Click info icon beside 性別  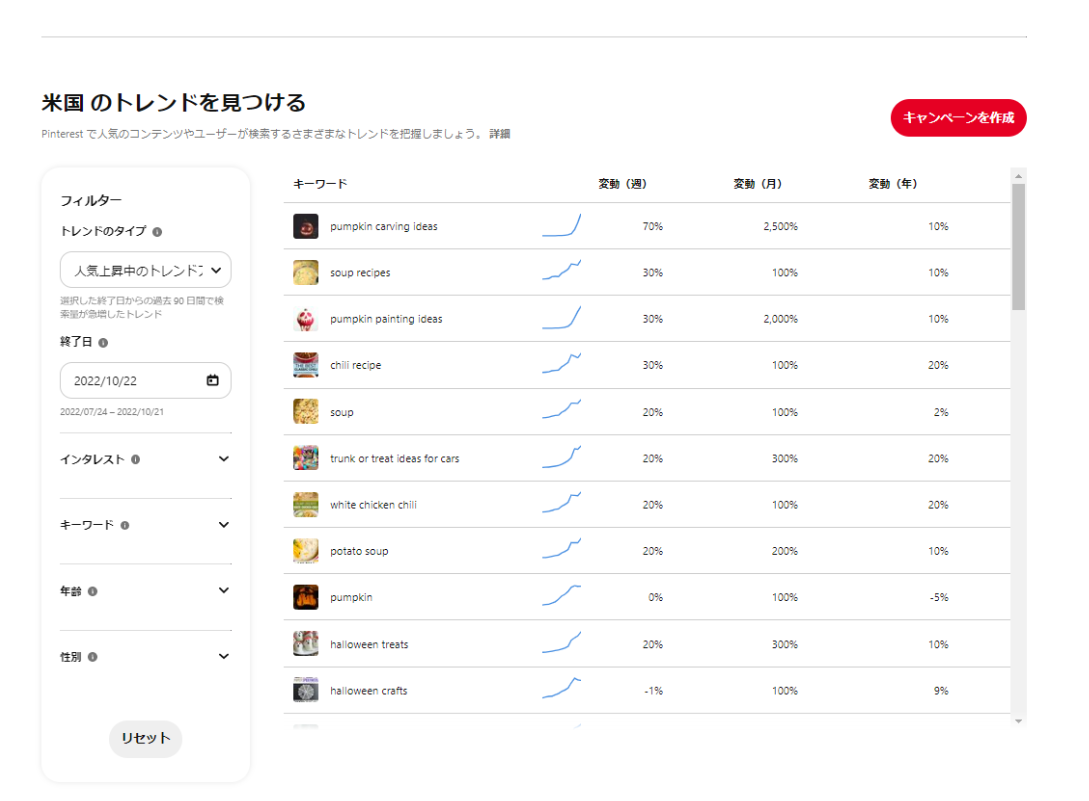92,657
